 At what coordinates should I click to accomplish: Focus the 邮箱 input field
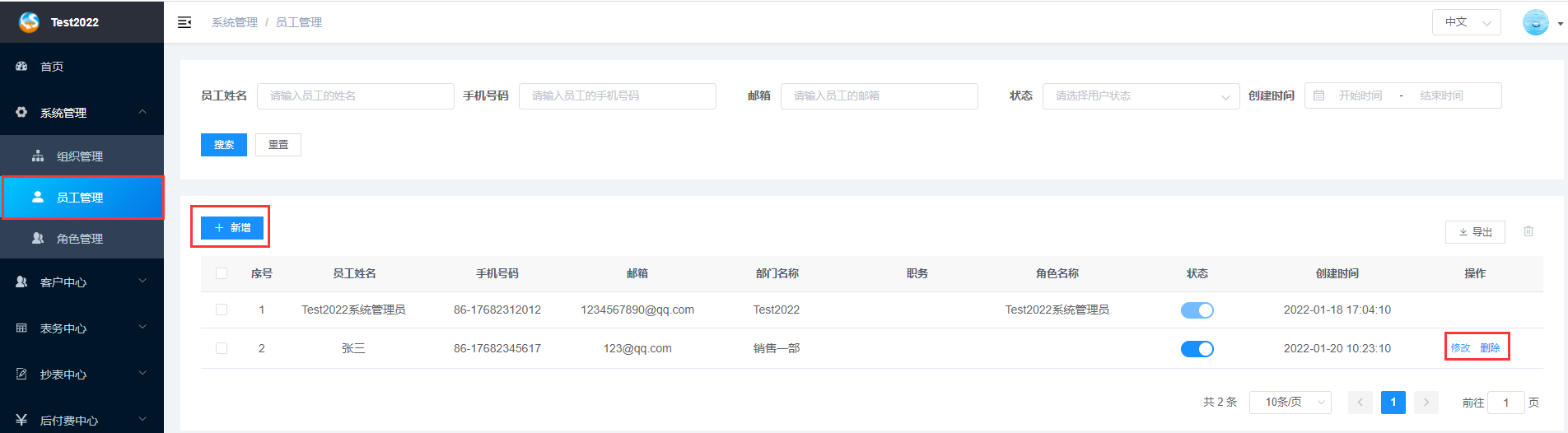(x=880, y=95)
